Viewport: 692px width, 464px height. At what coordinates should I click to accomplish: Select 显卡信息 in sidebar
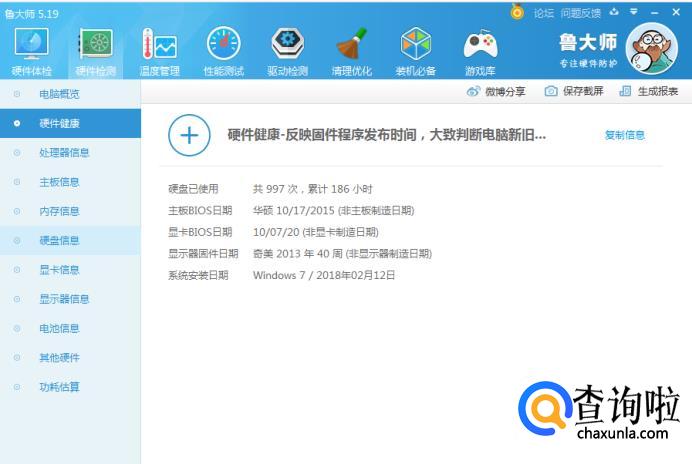click(70, 270)
